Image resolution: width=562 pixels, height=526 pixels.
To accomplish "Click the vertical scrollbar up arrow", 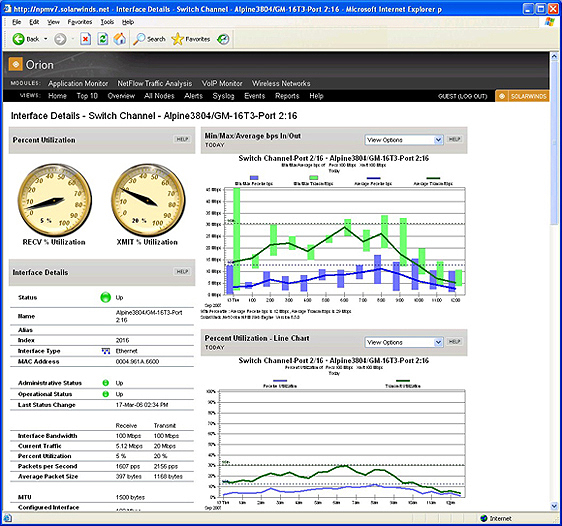I will tap(554, 56).
